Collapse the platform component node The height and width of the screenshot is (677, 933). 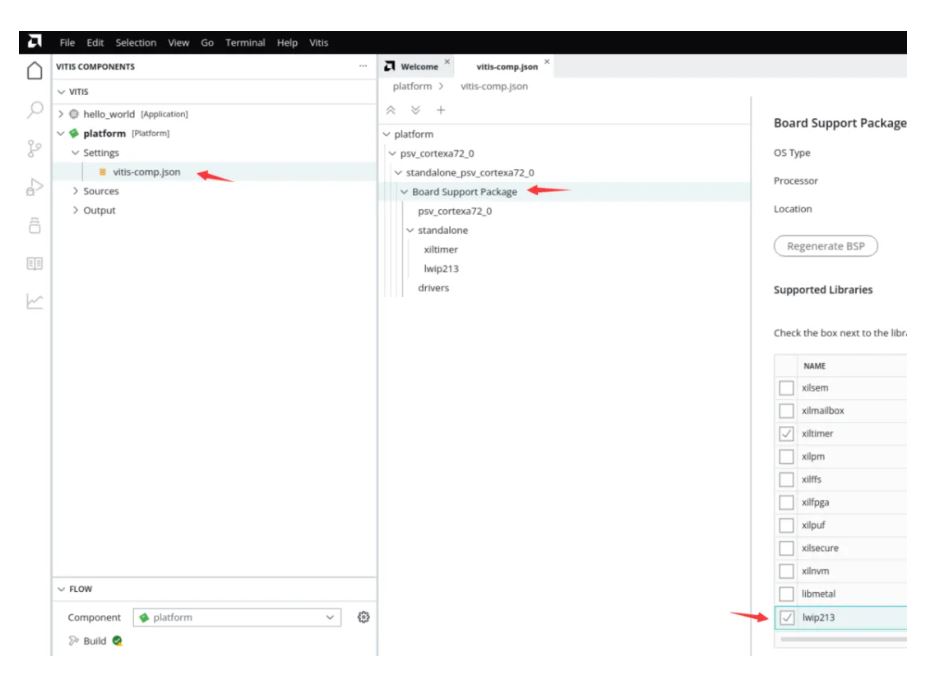coord(61,133)
